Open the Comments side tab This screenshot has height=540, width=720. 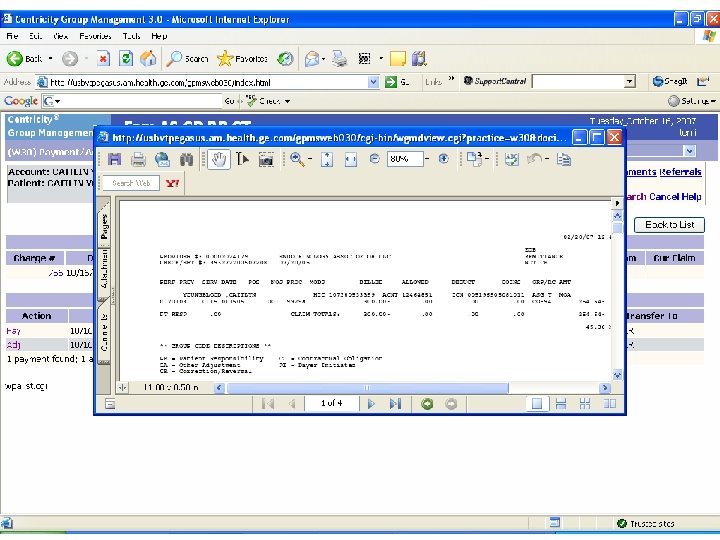tap(104, 332)
